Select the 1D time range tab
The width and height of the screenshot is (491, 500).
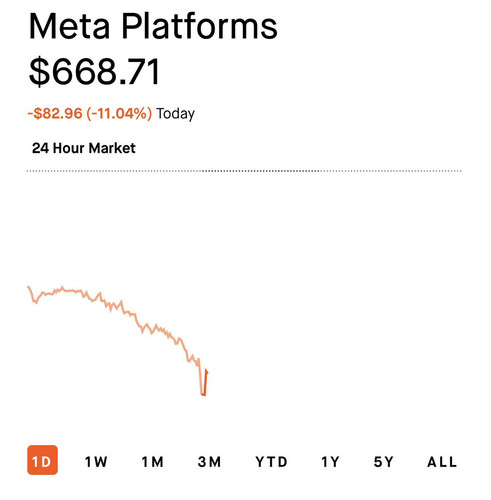(x=42, y=460)
